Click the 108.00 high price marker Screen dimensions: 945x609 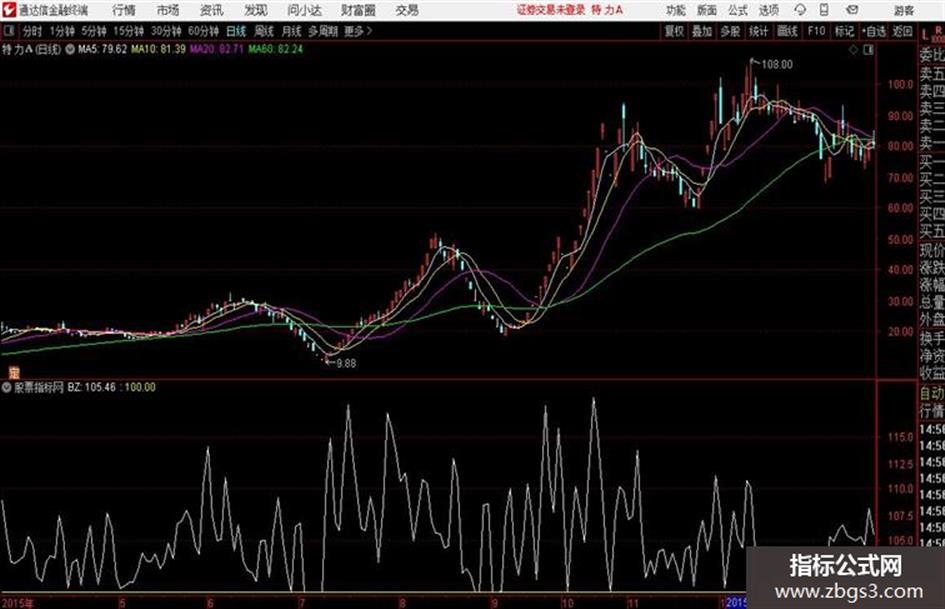(777, 65)
